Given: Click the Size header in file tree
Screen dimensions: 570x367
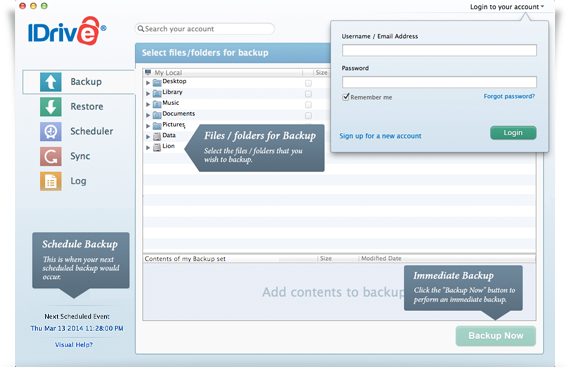Looking at the screenshot, I should [x=321, y=73].
